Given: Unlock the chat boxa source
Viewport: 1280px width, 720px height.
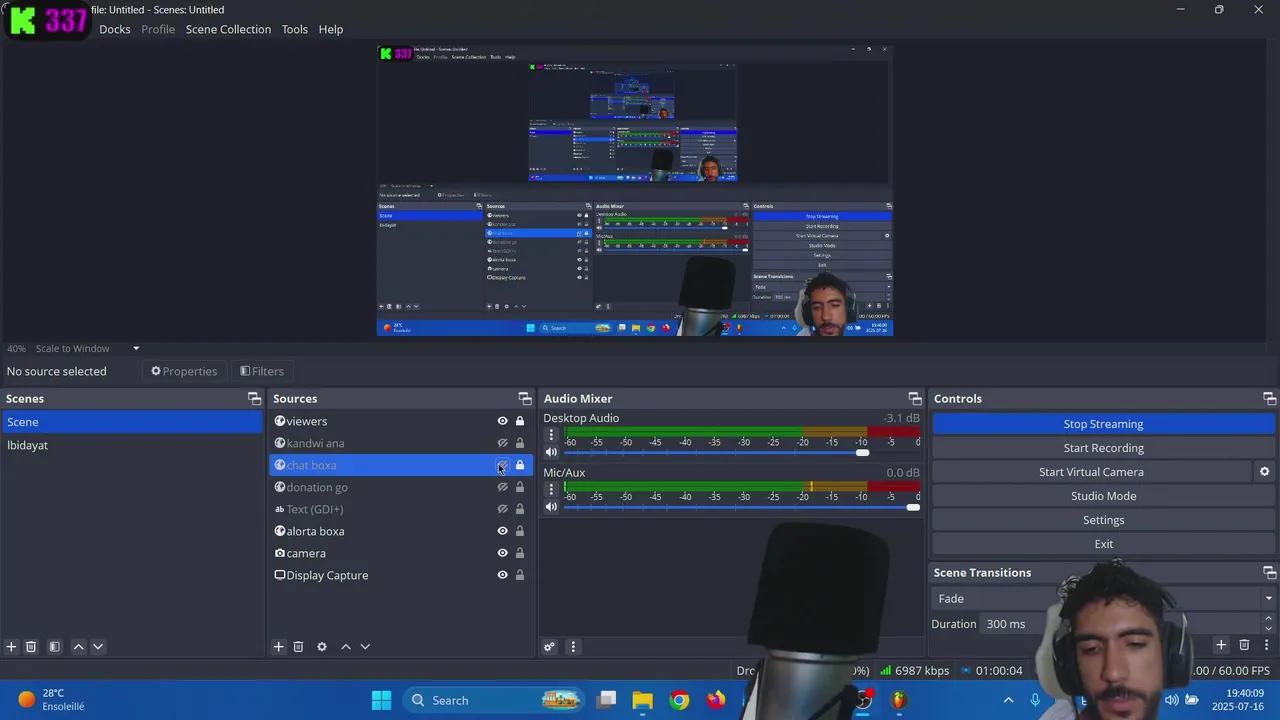Looking at the screenshot, I should pos(520,465).
